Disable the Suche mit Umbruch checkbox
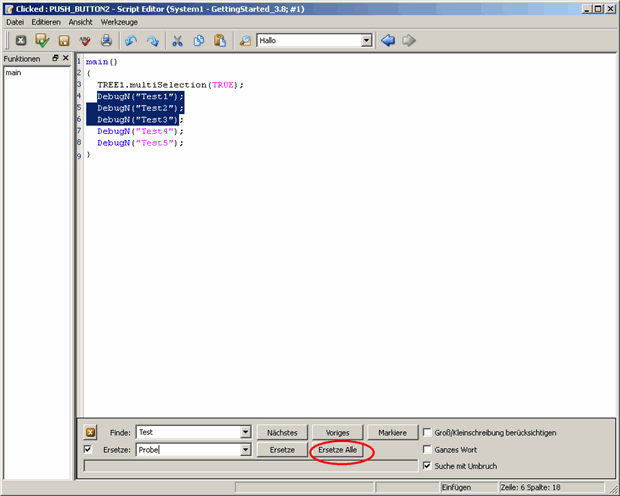 point(427,466)
